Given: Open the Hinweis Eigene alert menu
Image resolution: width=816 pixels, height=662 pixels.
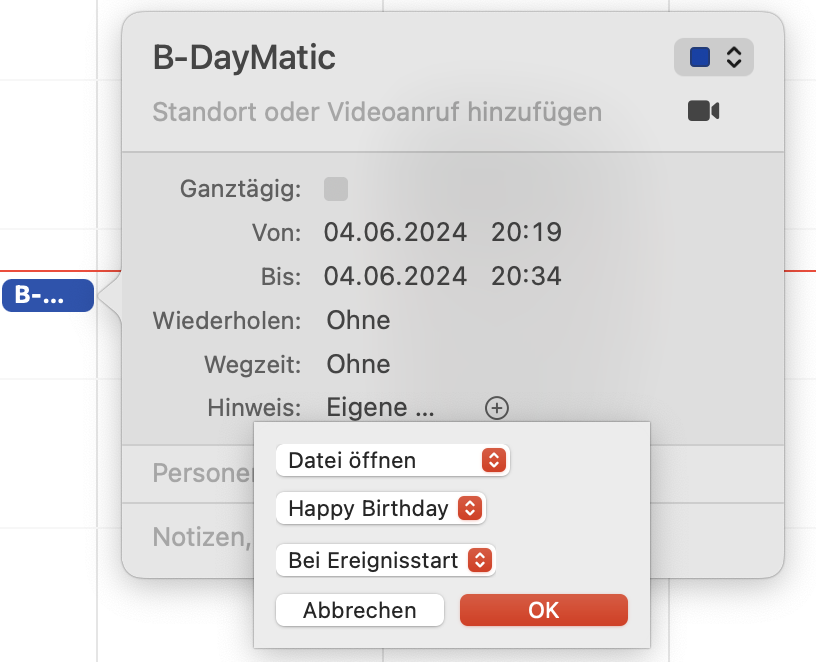Looking at the screenshot, I should 380,408.
